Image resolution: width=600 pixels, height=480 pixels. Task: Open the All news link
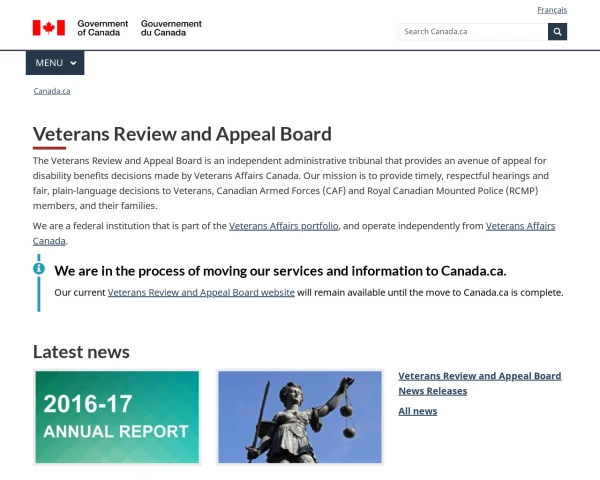coord(417,411)
